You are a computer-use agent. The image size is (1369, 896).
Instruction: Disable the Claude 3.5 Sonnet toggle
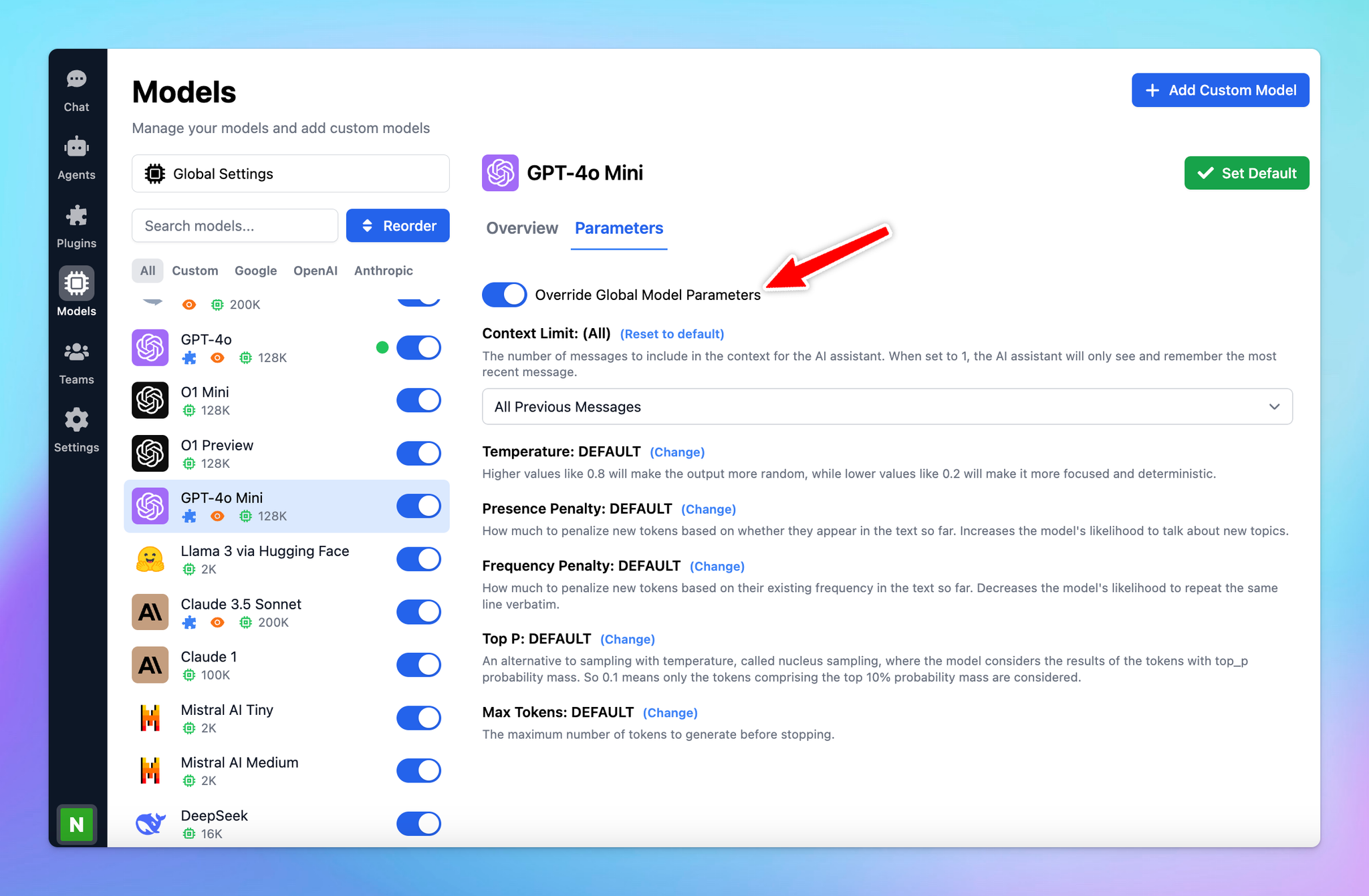point(419,612)
